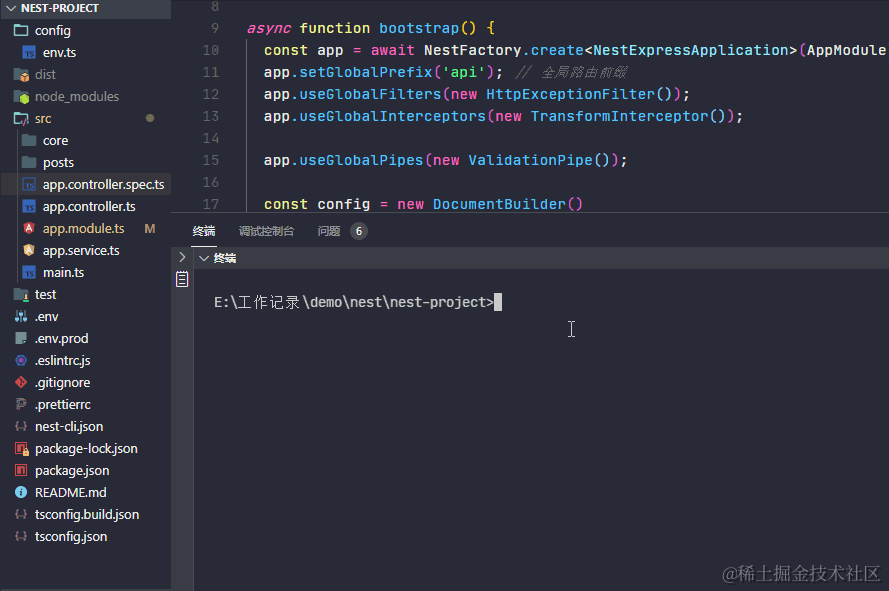
Task: Click the src folder icon
Action: pos(21,119)
